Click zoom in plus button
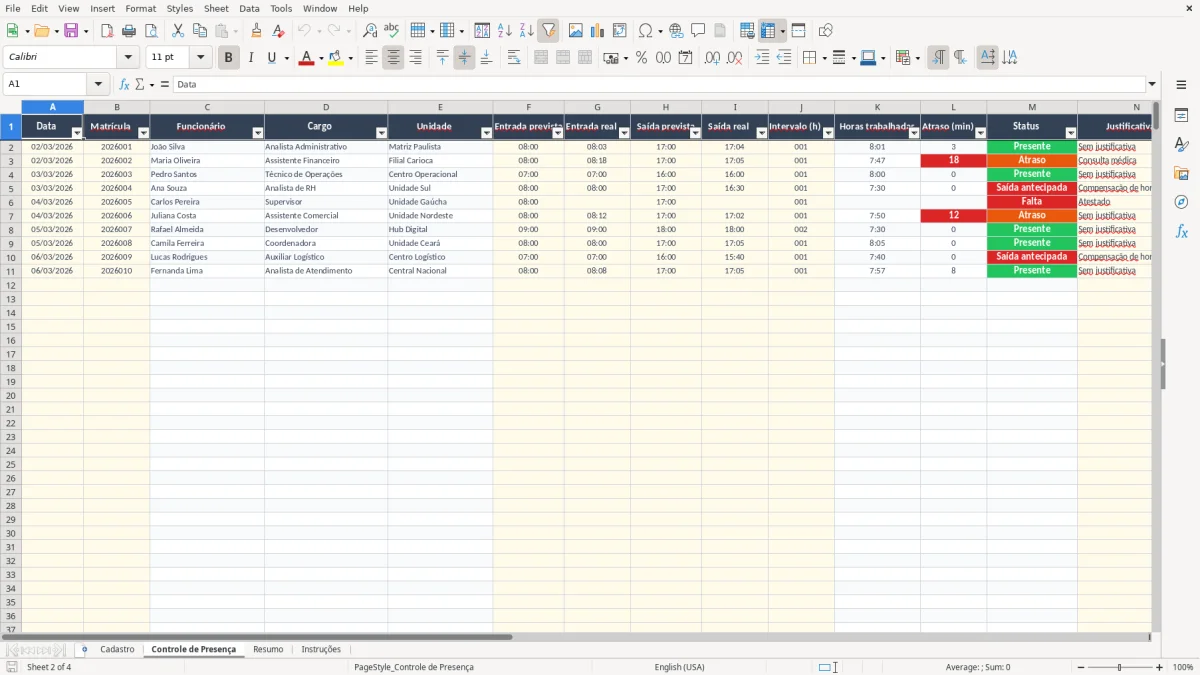Viewport: 1200px width, 675px height. [1160, 667]
